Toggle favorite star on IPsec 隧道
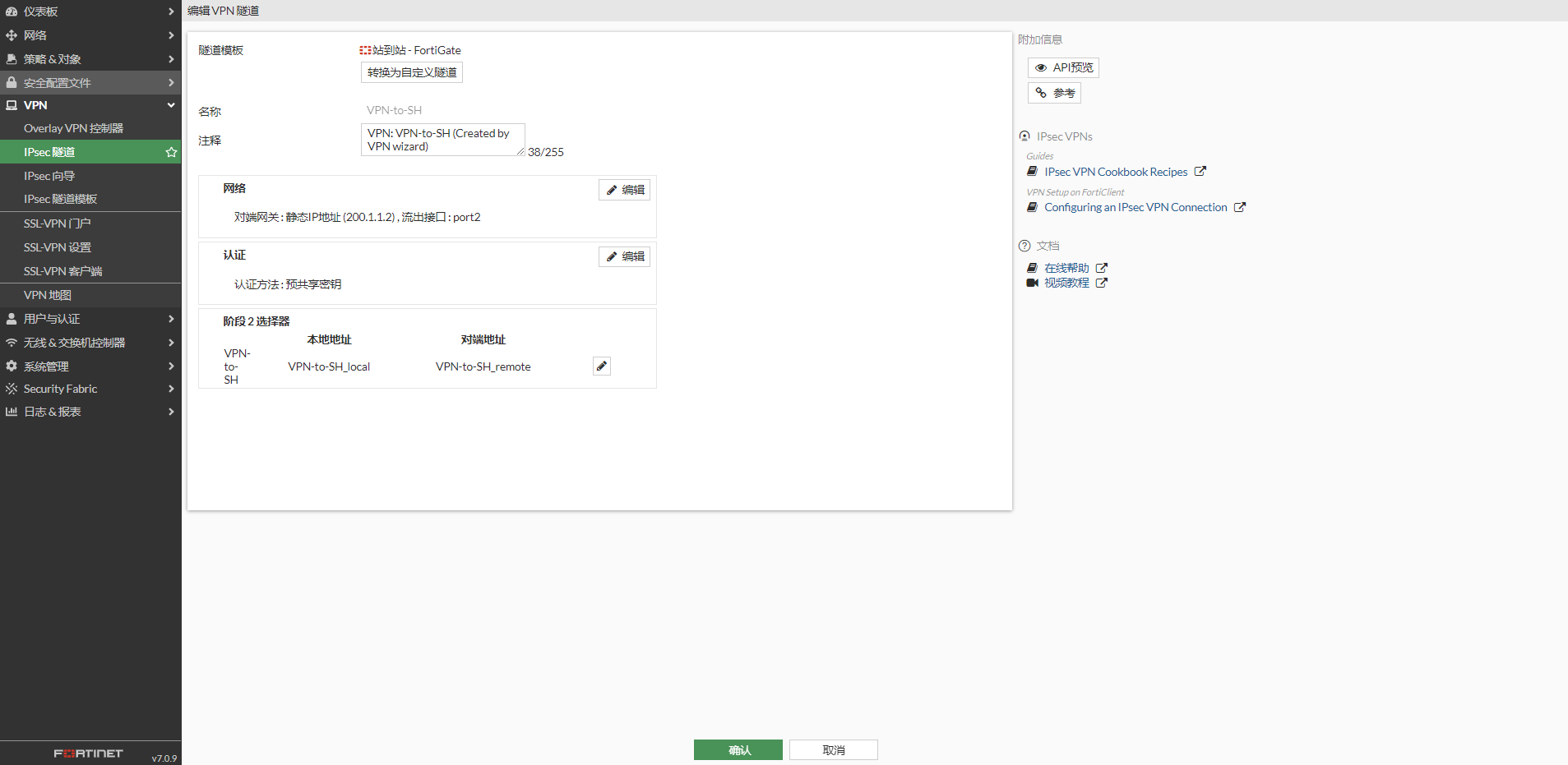1568x765 pixels. pyautogui.click(x=171, y=152)
